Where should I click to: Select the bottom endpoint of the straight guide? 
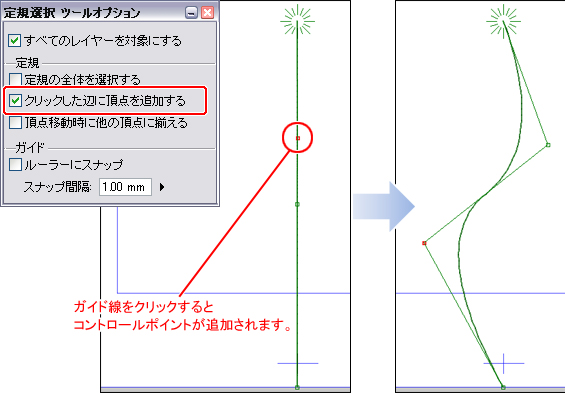pos(297,387)
